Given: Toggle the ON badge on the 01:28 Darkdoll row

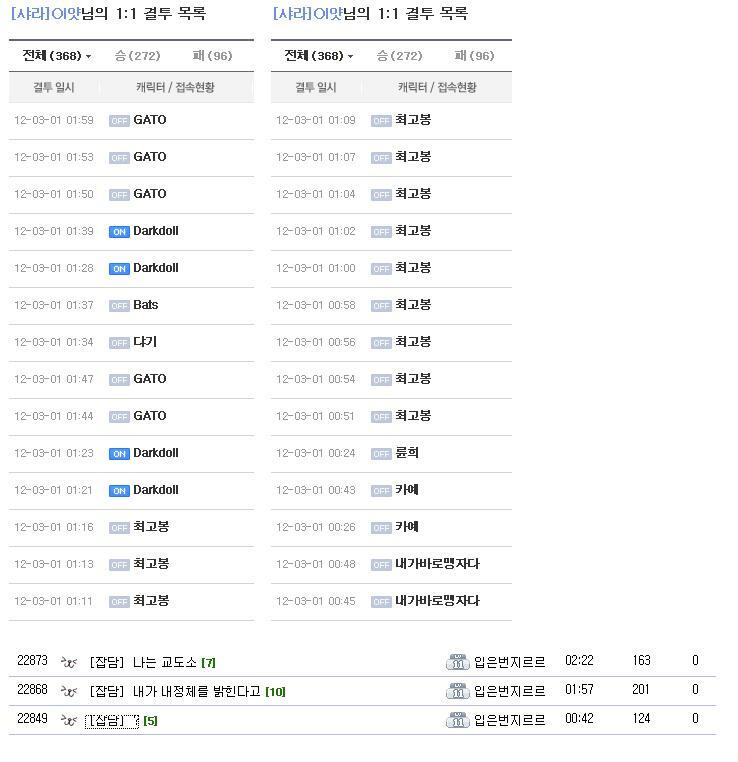Looking at the screenshot, I should pyautogui.click(x=119, y=269).
